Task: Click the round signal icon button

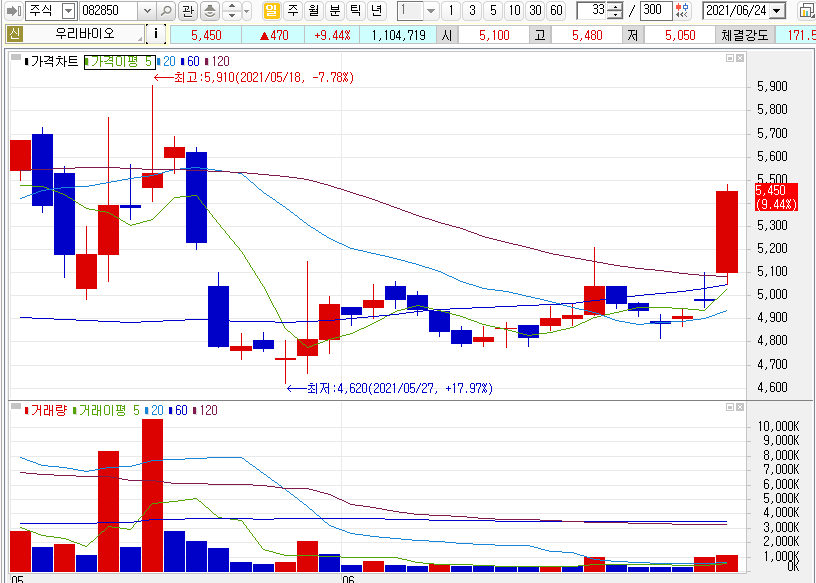Action: (x=210, y=10)
